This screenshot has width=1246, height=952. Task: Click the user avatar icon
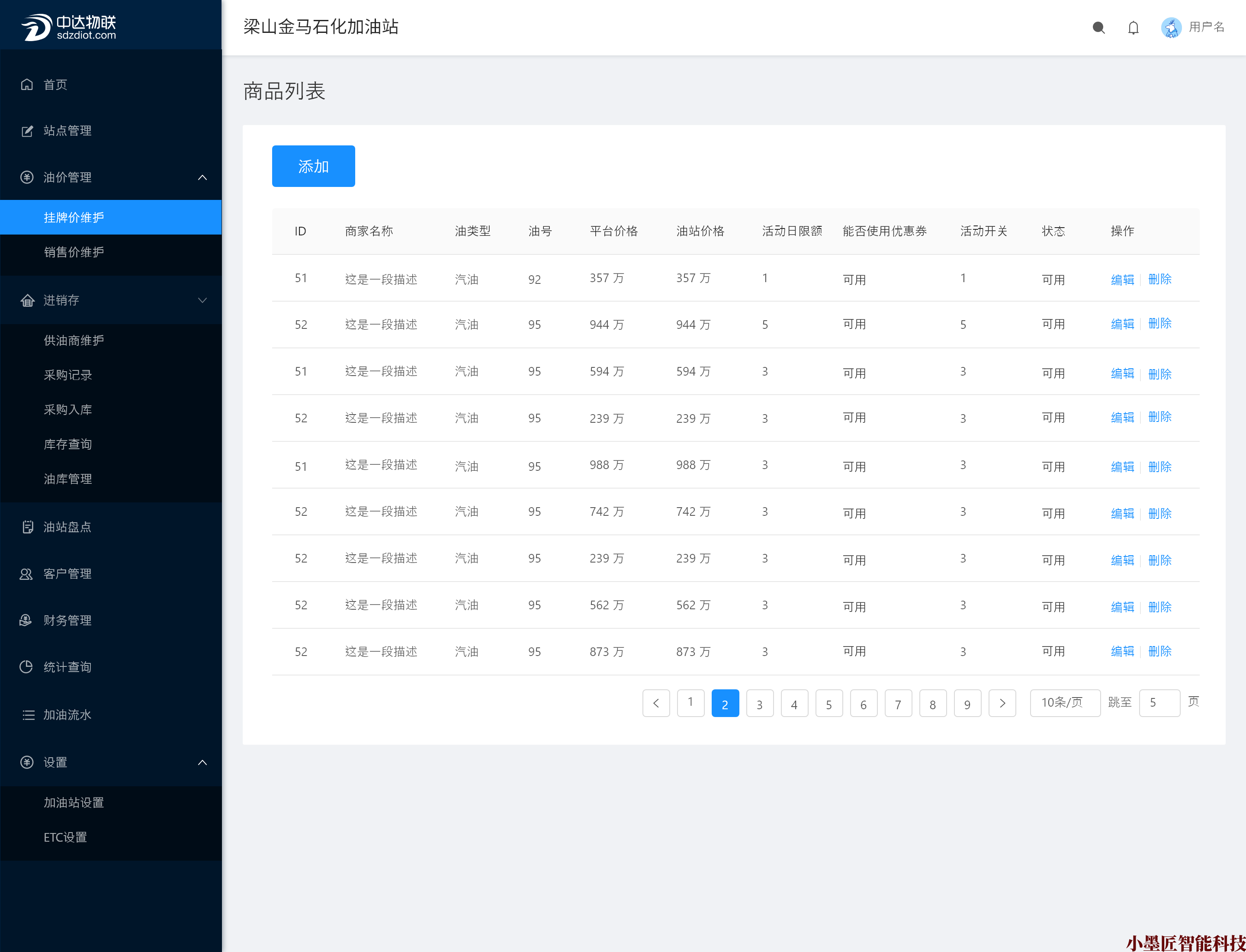click(x=1171, y=27)
